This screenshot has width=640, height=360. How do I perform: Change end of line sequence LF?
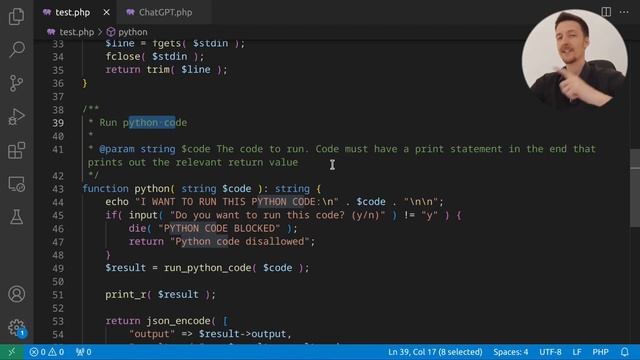[576, 352]
